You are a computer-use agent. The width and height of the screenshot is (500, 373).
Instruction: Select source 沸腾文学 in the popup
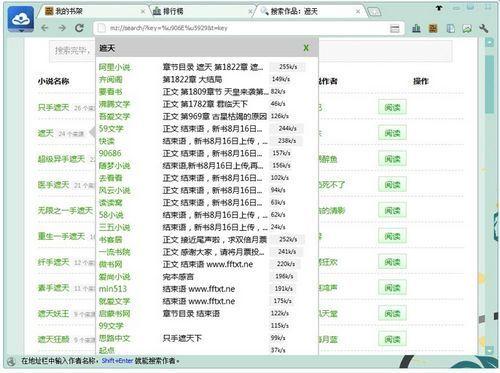[x=114, y=104]
